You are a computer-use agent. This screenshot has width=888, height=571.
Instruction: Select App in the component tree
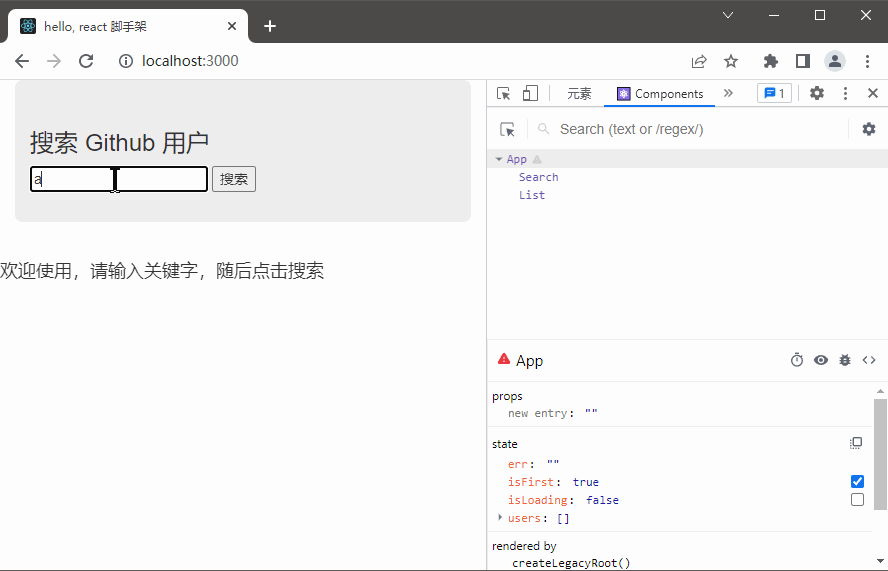coord(516,159)
